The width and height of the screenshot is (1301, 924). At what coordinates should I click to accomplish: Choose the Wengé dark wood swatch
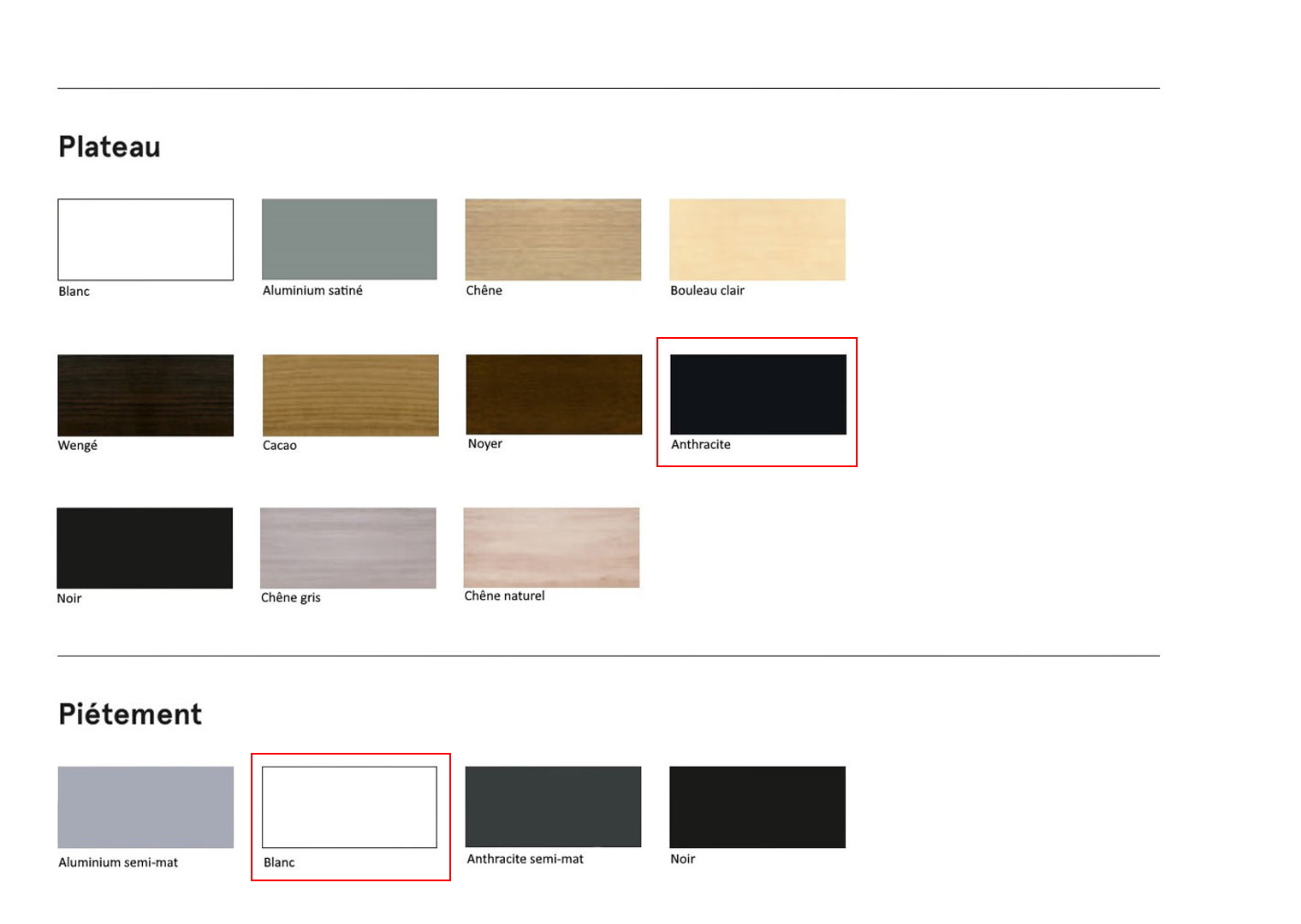point(146,395)
